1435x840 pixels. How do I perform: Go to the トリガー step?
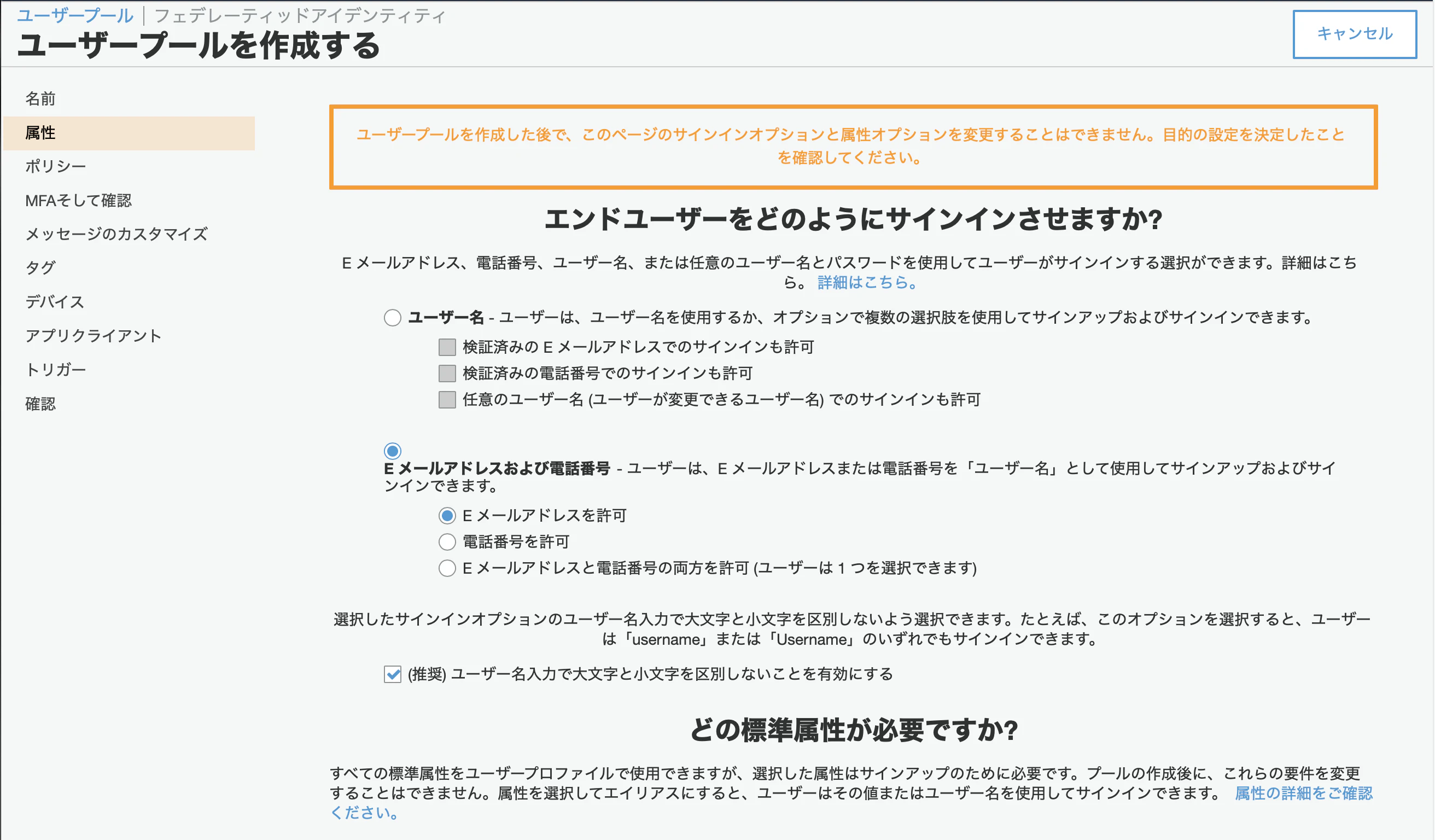pos(55,370)
